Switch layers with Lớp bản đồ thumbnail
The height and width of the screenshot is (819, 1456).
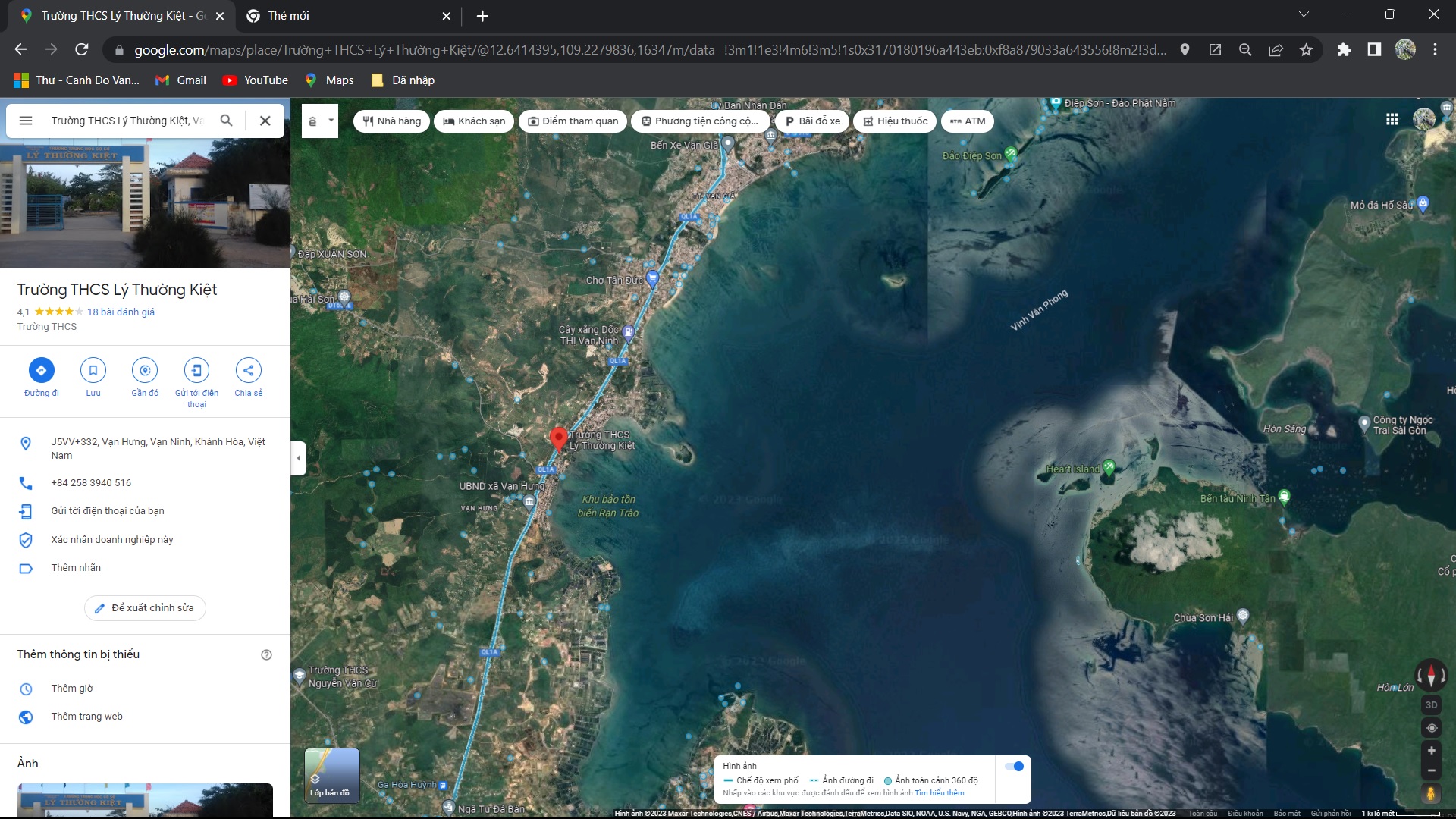coord(332,775)
